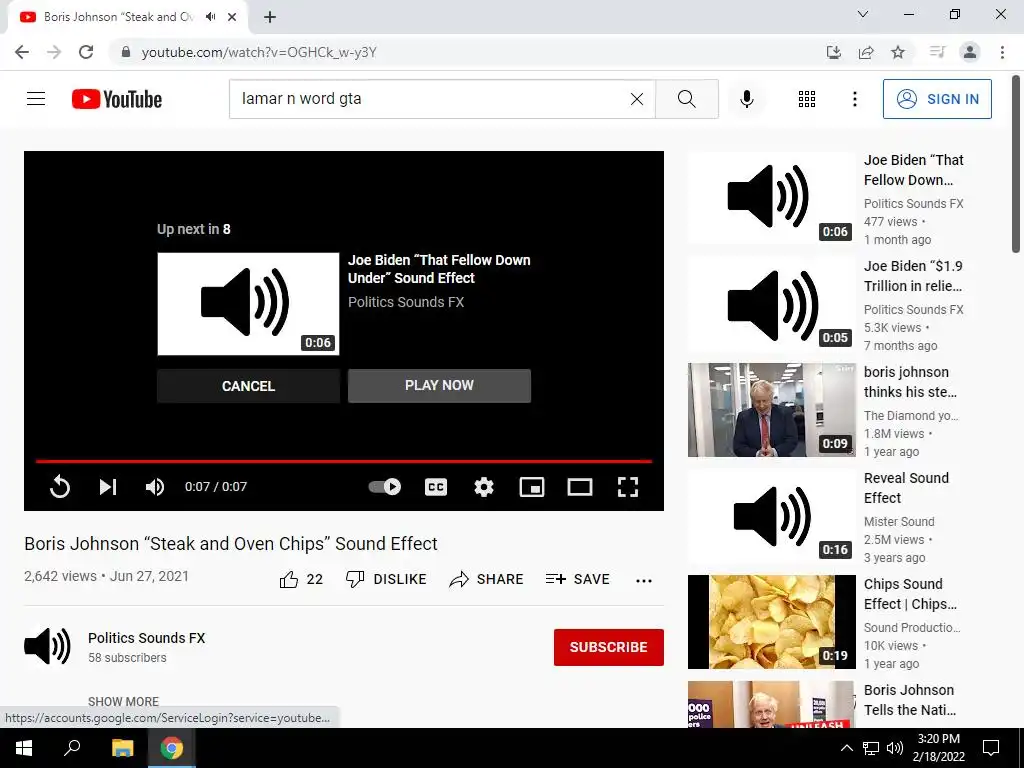Image resolution: width=1024 pixels, height=768 pixels.
Task: Go back with the browser back arrow
Action: (22, 52)
